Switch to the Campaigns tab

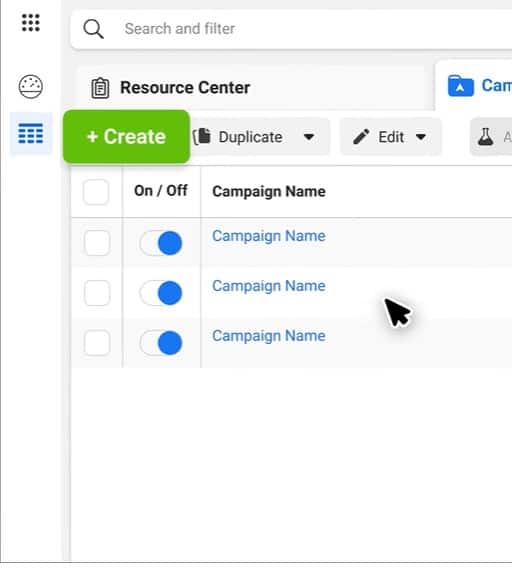[x=474, y=86]
